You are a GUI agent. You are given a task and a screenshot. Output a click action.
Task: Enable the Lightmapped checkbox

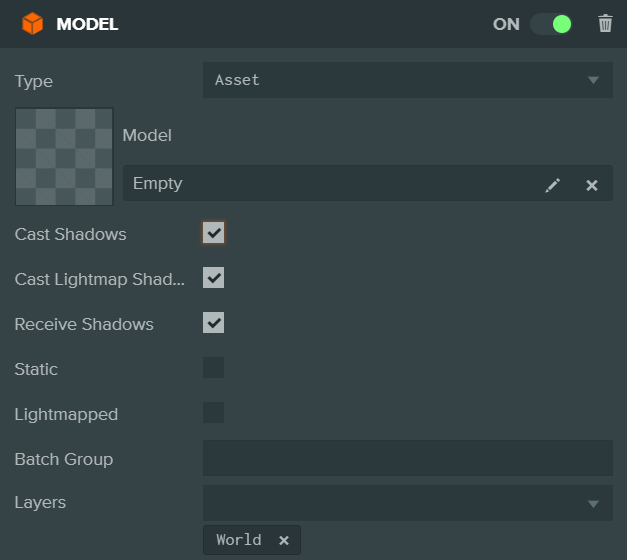[x=213, y=413]
